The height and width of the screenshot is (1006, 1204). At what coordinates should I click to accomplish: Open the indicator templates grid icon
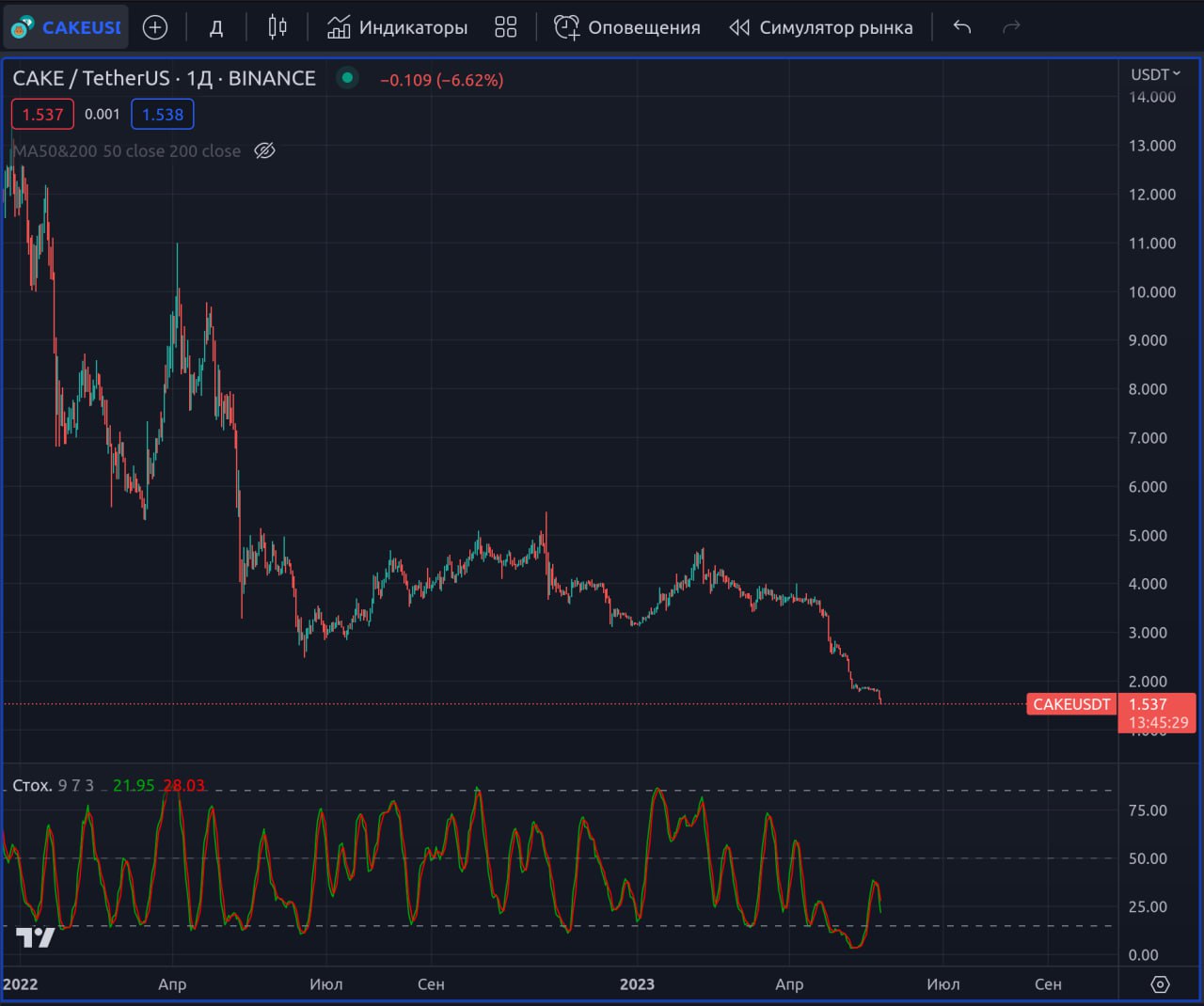(x=506, y=27)
